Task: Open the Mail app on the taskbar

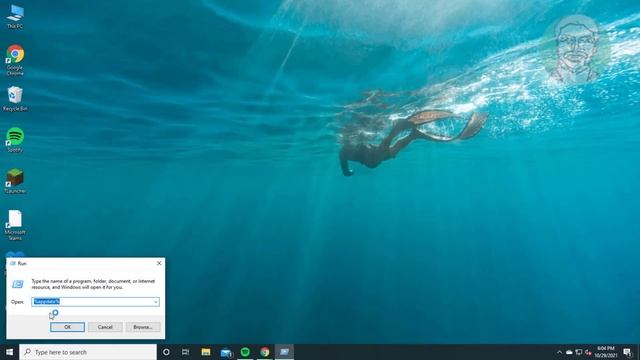Action: [x=226, y=352]
